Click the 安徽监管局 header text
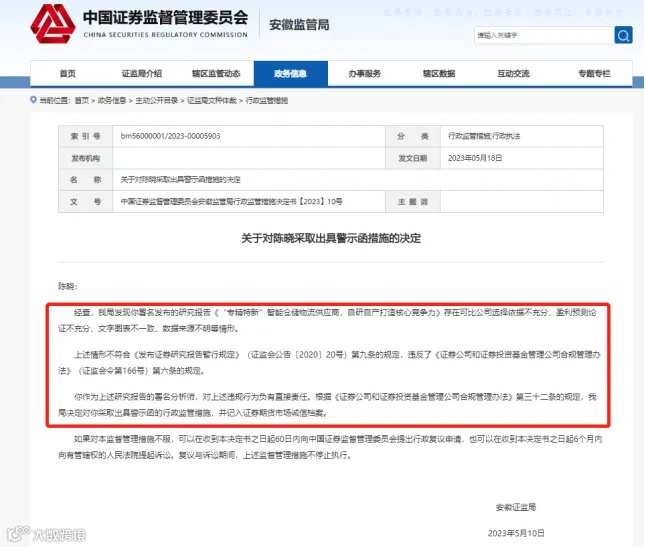 coord(299,25)
